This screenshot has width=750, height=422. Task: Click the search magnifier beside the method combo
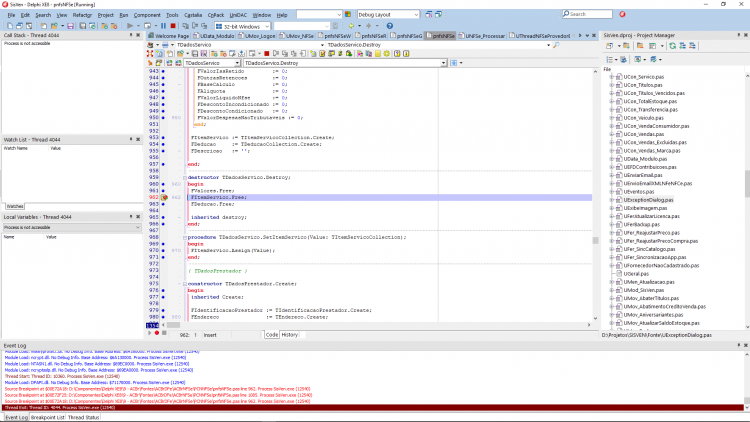pyautogui.click(x=556, y=45)
